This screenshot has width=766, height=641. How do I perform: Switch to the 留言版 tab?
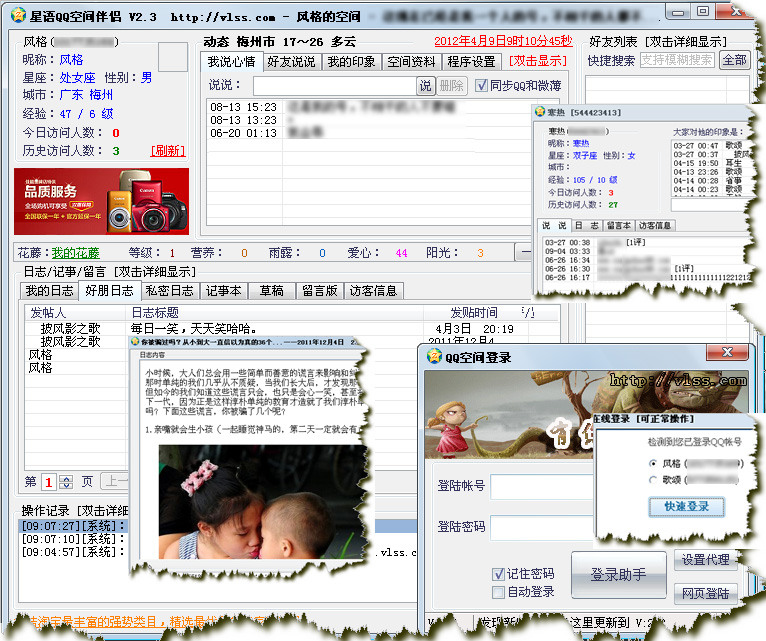[319, 291]
